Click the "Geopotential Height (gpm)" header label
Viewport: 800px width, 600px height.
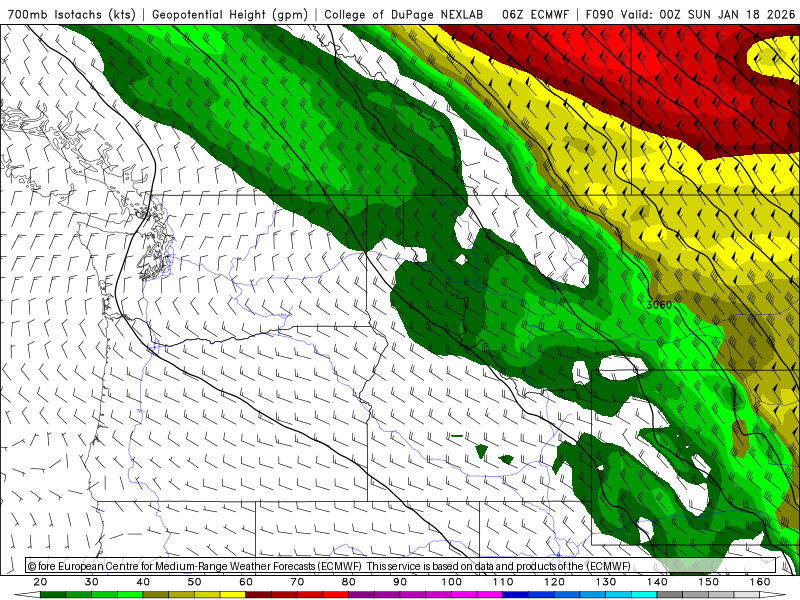coord(230,15)
